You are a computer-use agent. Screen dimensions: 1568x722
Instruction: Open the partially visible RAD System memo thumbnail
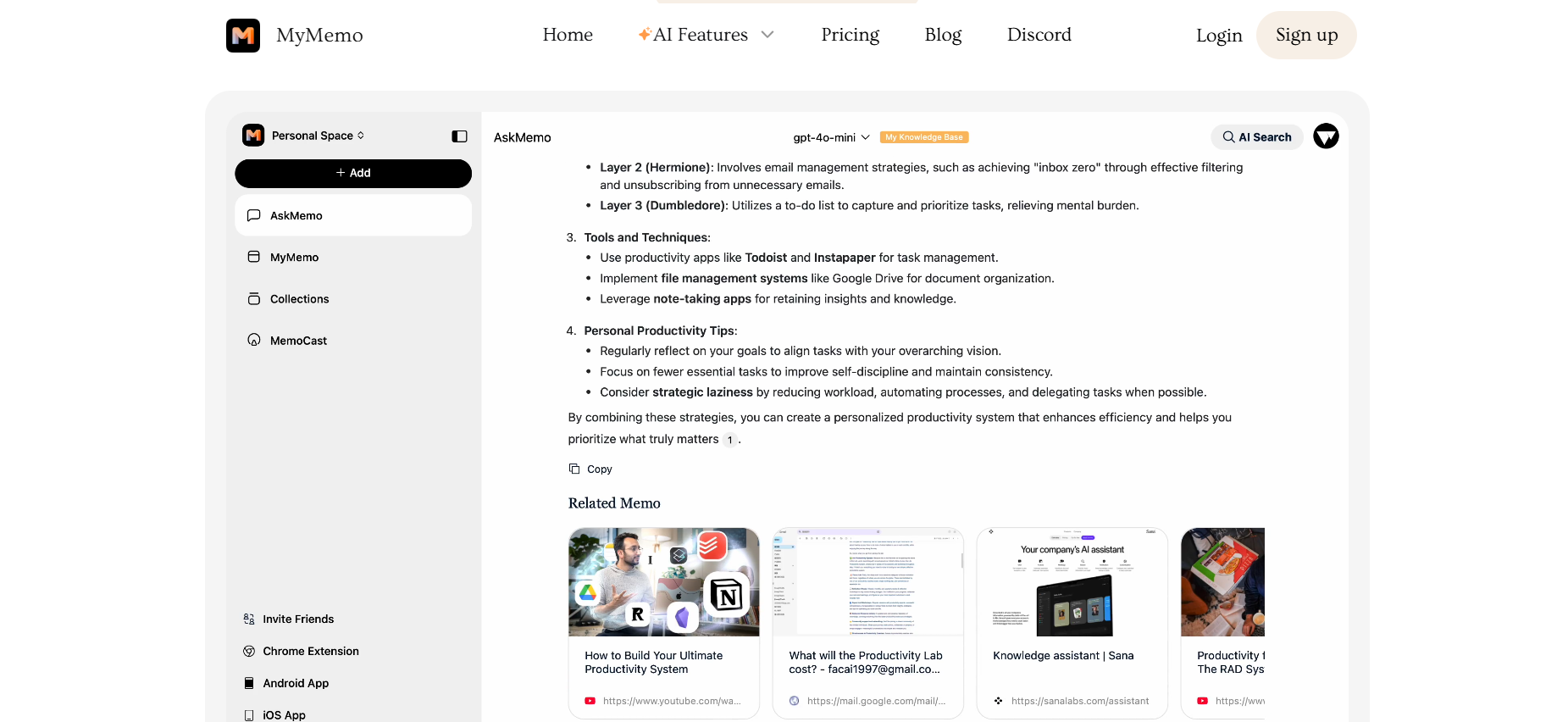coord(1223,582)
